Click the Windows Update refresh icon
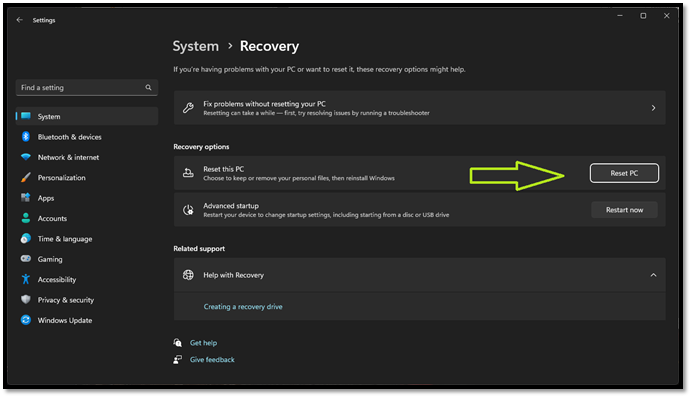 26,320
